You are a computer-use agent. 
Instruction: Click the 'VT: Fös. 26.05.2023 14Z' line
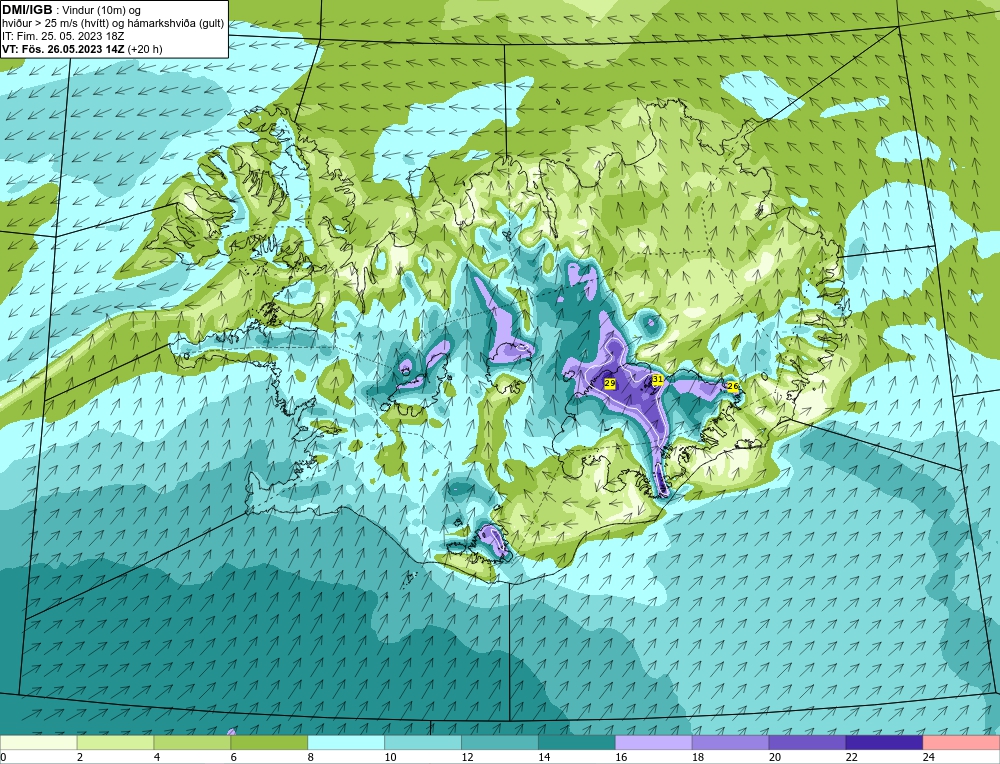(82, 49)
